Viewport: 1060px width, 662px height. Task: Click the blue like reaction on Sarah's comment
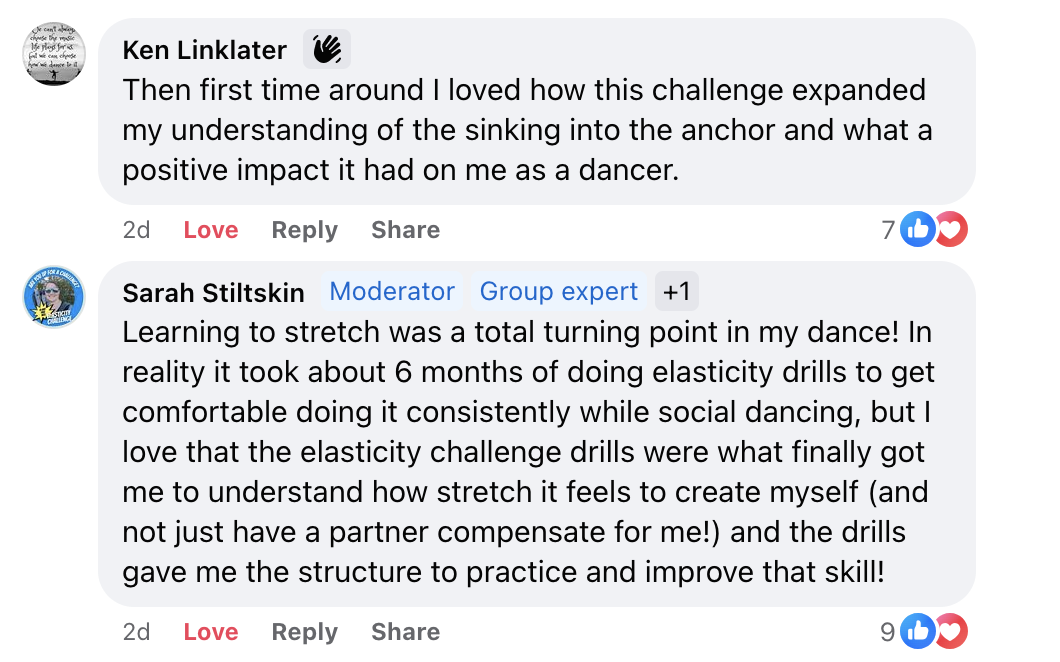pyautogui.click(x=917, y=631)
